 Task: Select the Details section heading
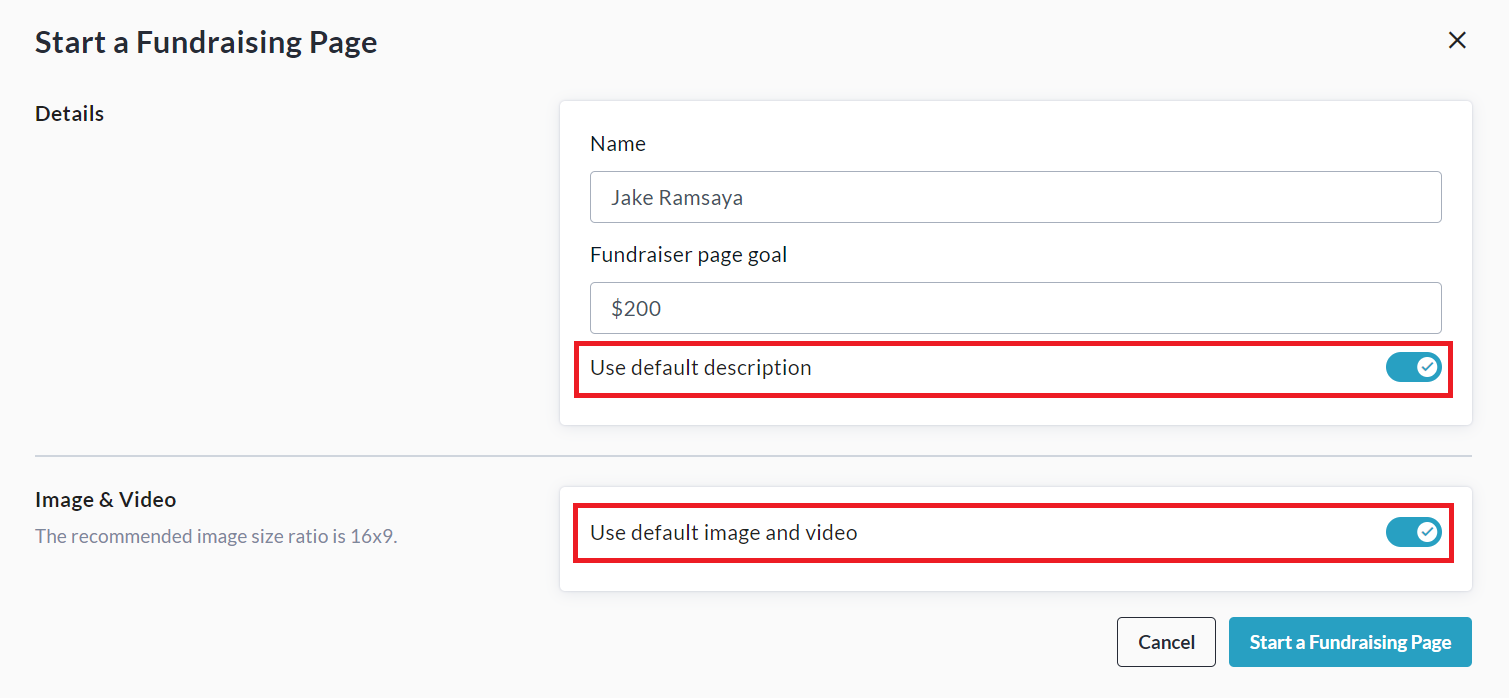pyautogui.click(x=69, y=114)
